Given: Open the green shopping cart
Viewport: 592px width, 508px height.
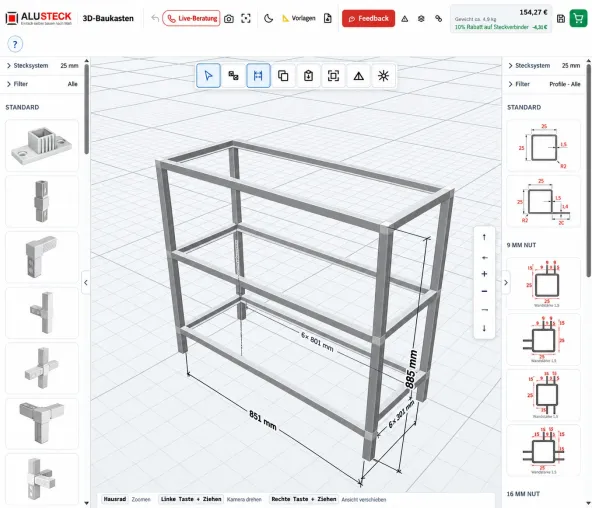Looking at the screenshot, I should click(x=578, y=18).
